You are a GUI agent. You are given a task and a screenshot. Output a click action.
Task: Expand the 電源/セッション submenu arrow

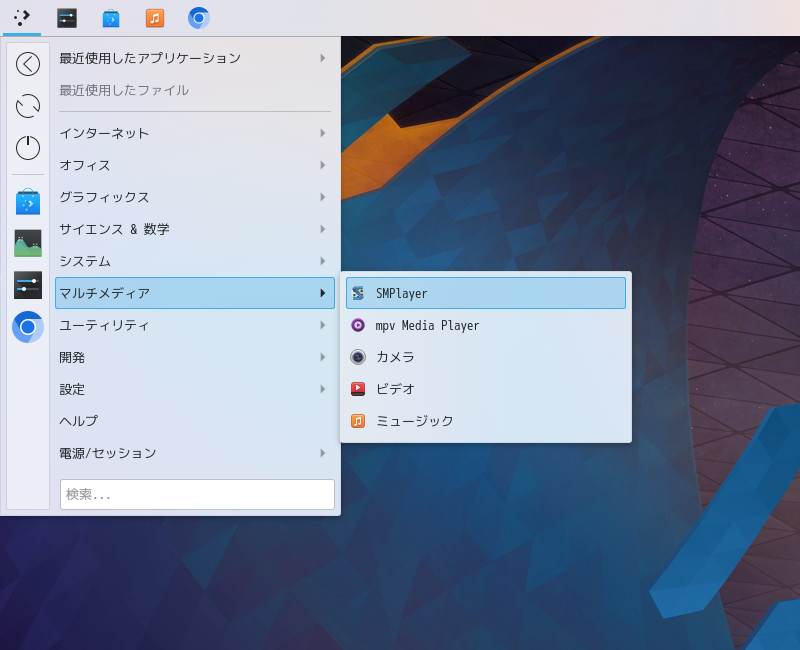[x=323, y=453]
